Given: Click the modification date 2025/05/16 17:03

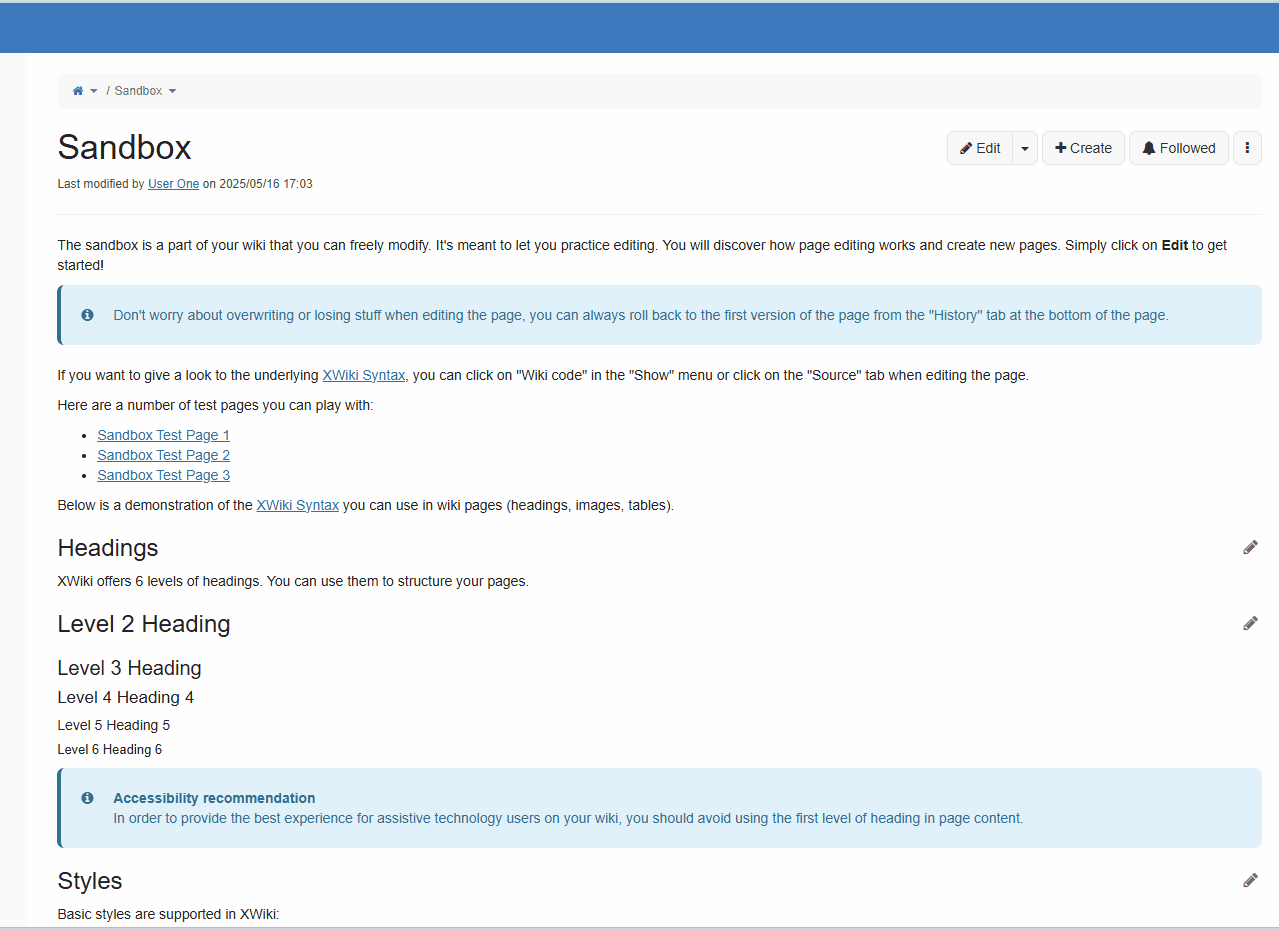Looking at the screenshot, I should [x=266, y=184].
